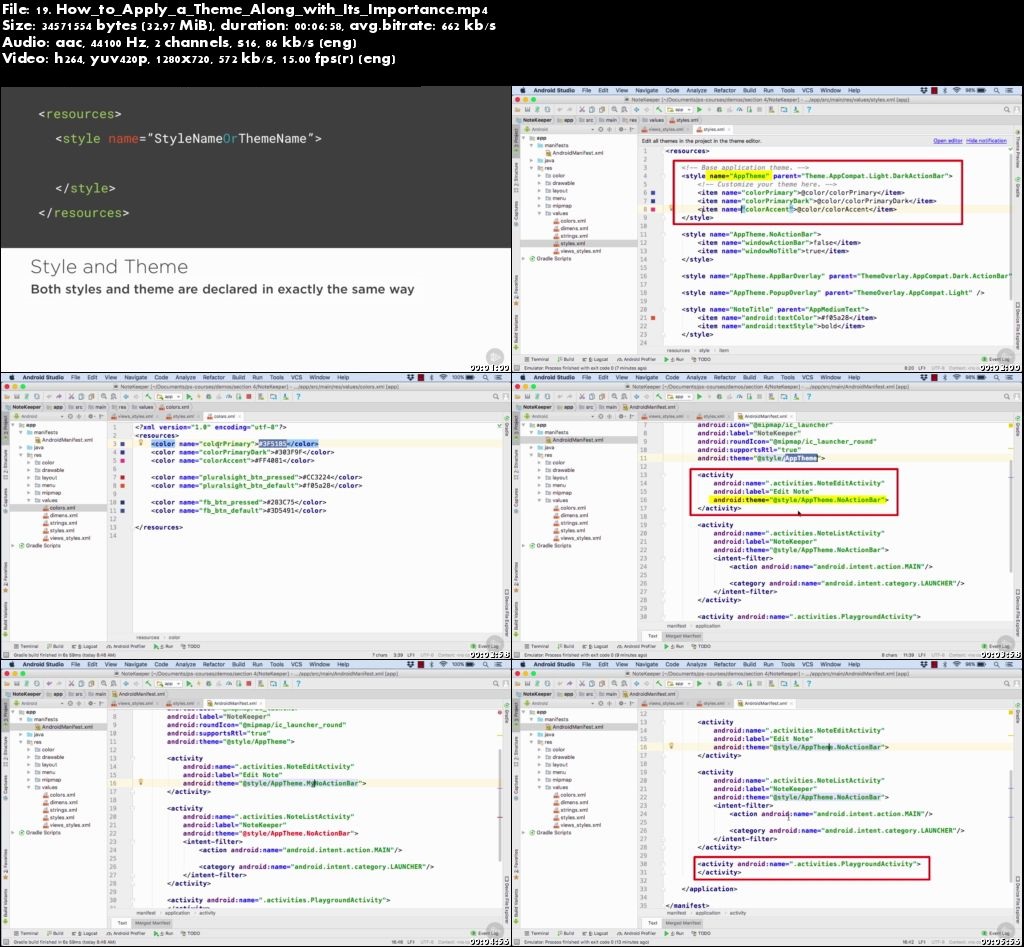Open Search Everywhere magnifier in styles.xml frame
This screenshot has height=947, width=1024.
click(x=1007, y=109)
